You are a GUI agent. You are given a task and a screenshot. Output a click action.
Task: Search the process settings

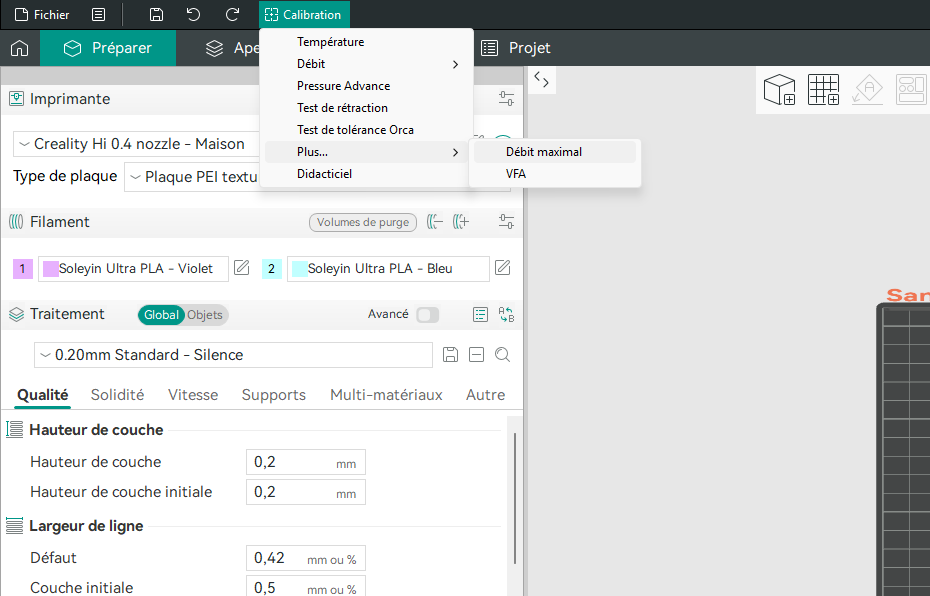502,355
